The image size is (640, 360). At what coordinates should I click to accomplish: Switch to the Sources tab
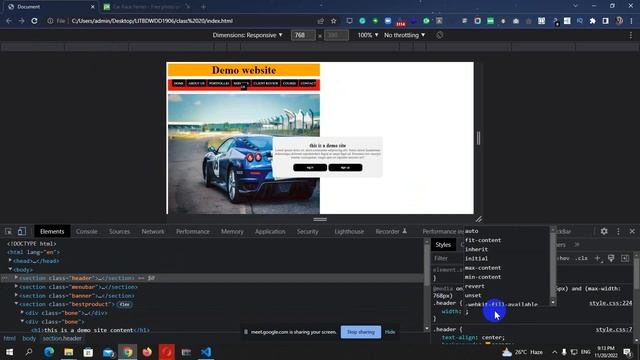pyautogui.click(x=119, y=231)
